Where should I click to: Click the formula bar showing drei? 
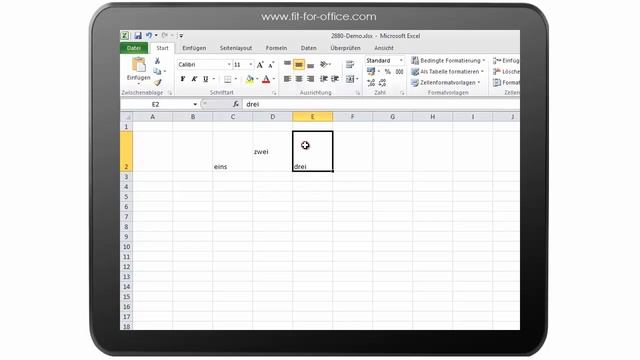(x=381, y=104)
